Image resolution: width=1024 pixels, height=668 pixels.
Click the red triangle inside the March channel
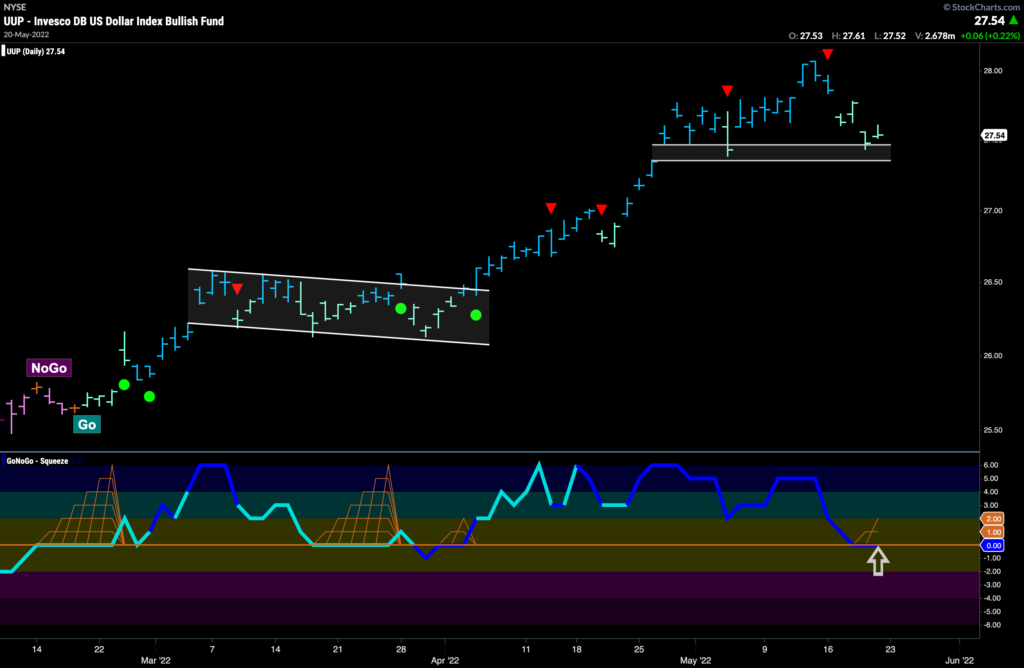[x=237, y=289]
